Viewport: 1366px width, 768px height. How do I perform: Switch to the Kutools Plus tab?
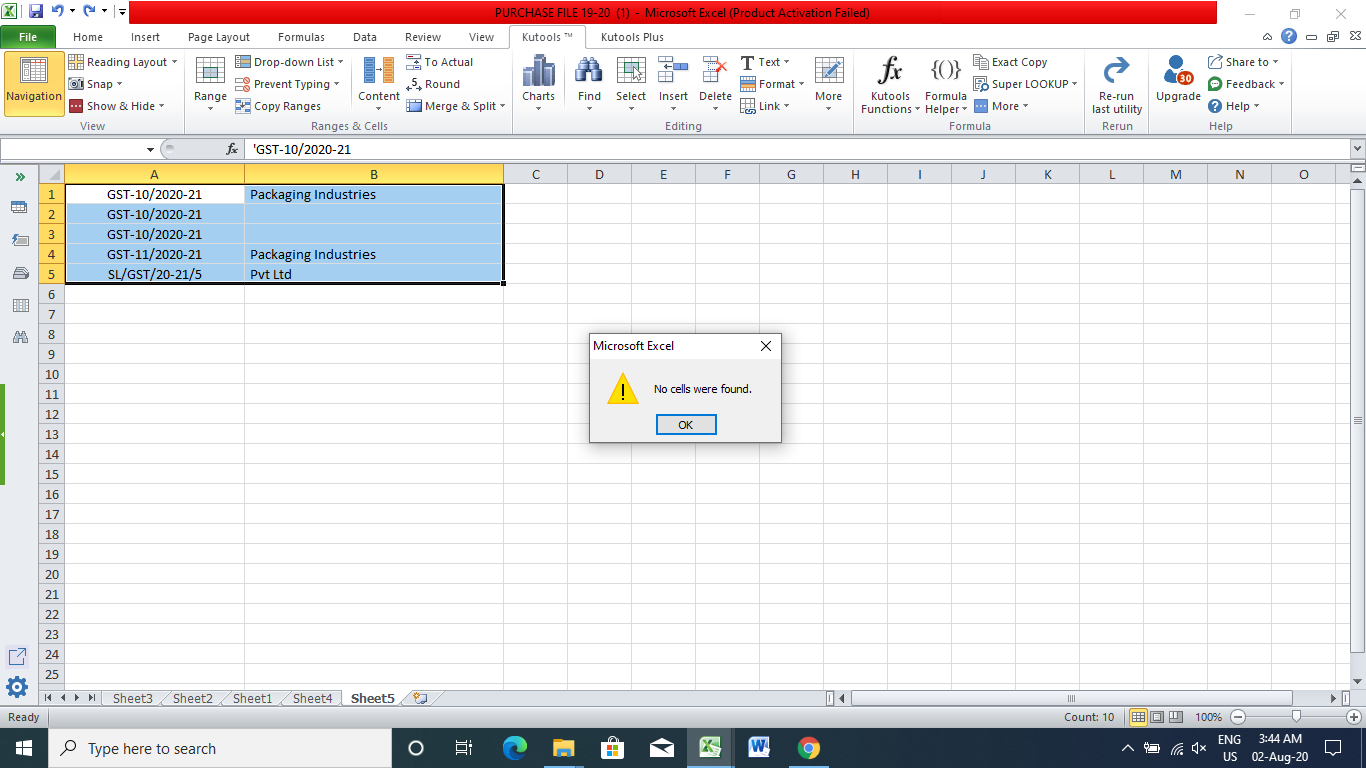point(632,37)
